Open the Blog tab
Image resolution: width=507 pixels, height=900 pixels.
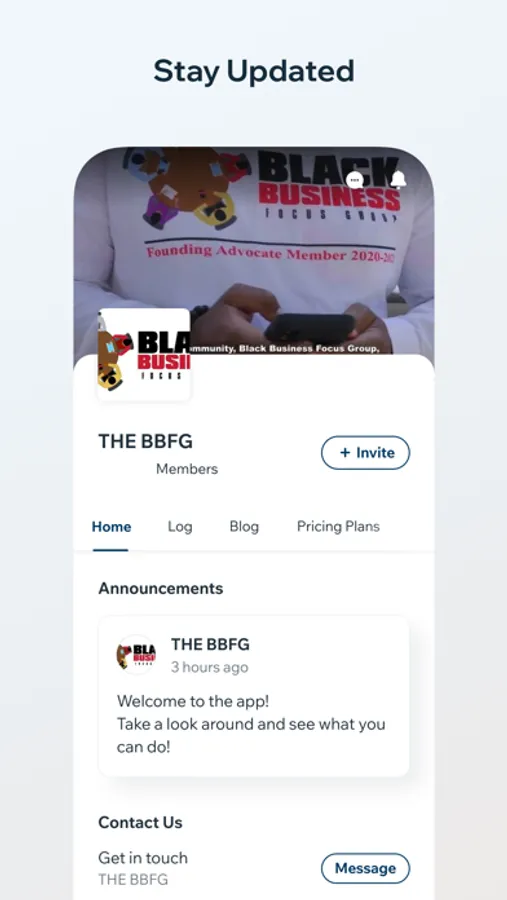[244, 527]
